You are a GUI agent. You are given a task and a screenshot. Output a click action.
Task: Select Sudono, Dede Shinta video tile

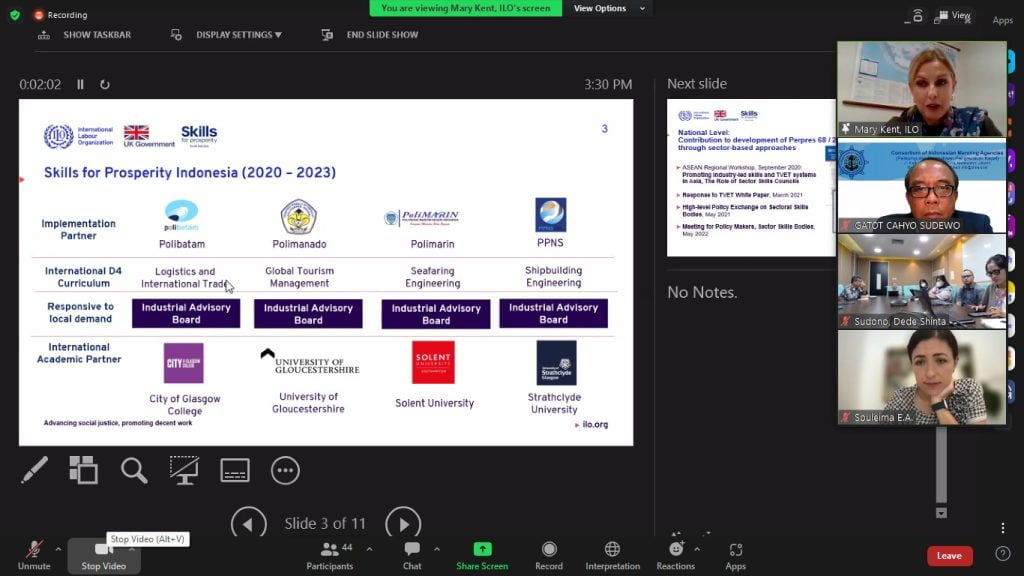(922, 282)
